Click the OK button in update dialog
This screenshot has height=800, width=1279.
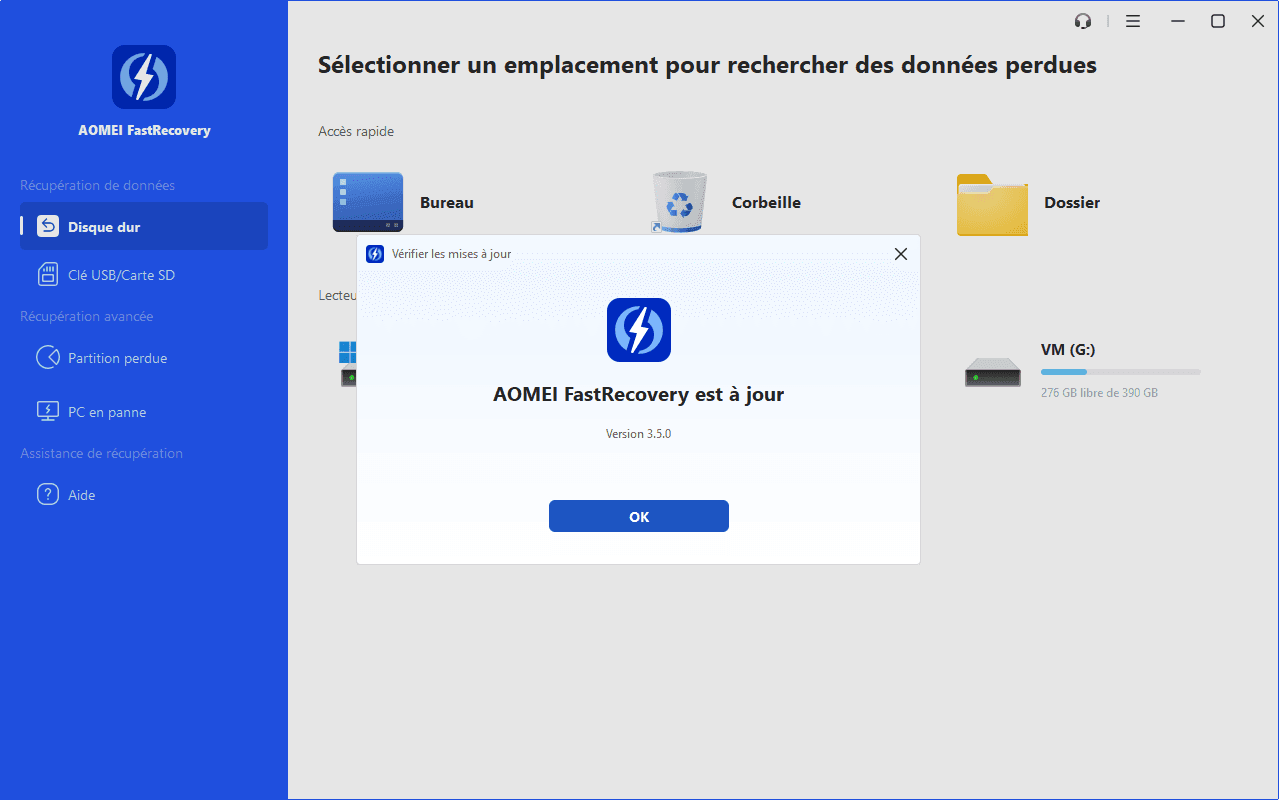[638, 516]
